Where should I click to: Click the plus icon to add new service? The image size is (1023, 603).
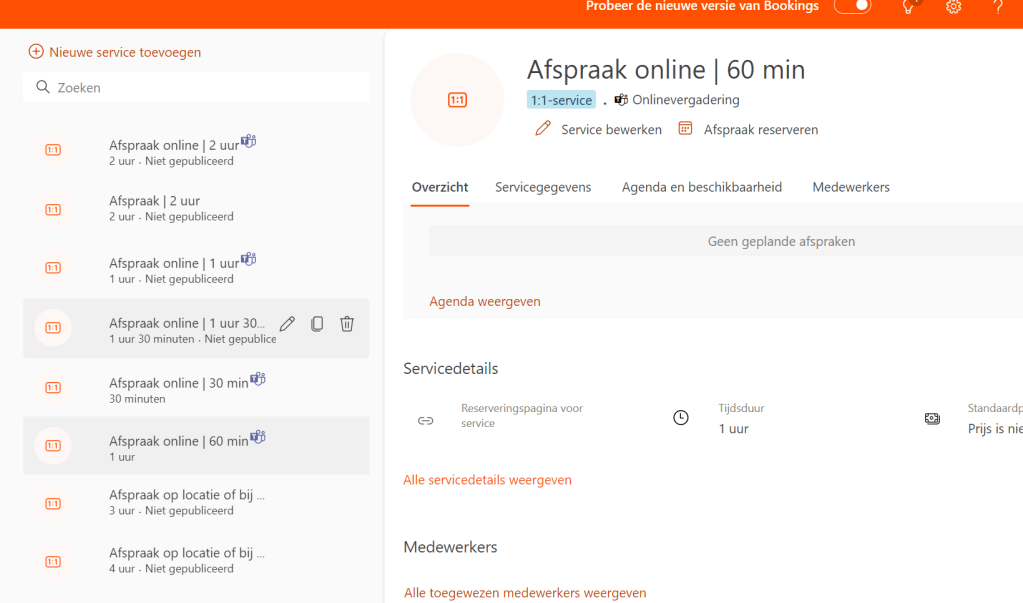pyautogui.click(x=36, y=52)
